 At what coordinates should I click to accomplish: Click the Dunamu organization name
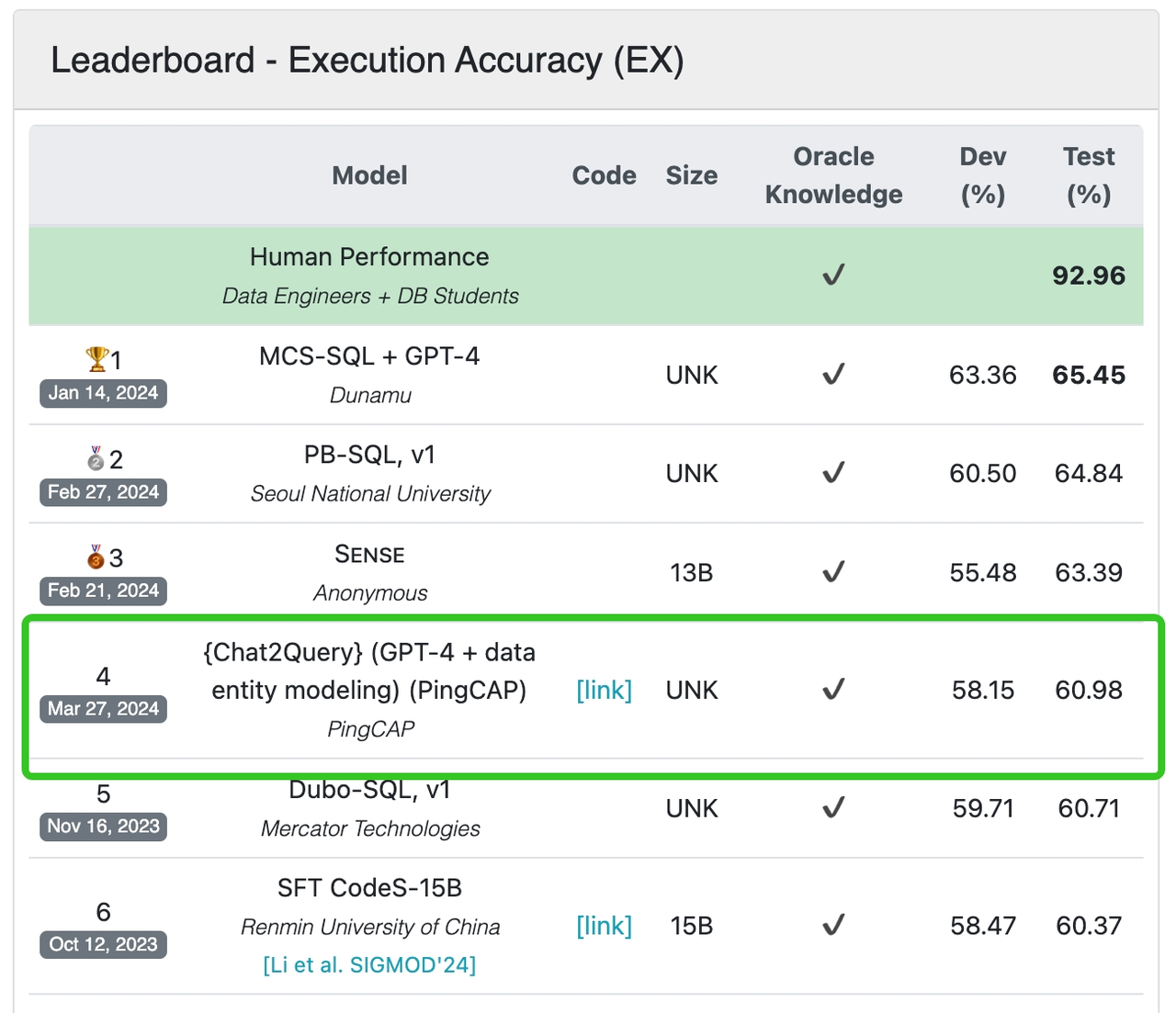370,395
